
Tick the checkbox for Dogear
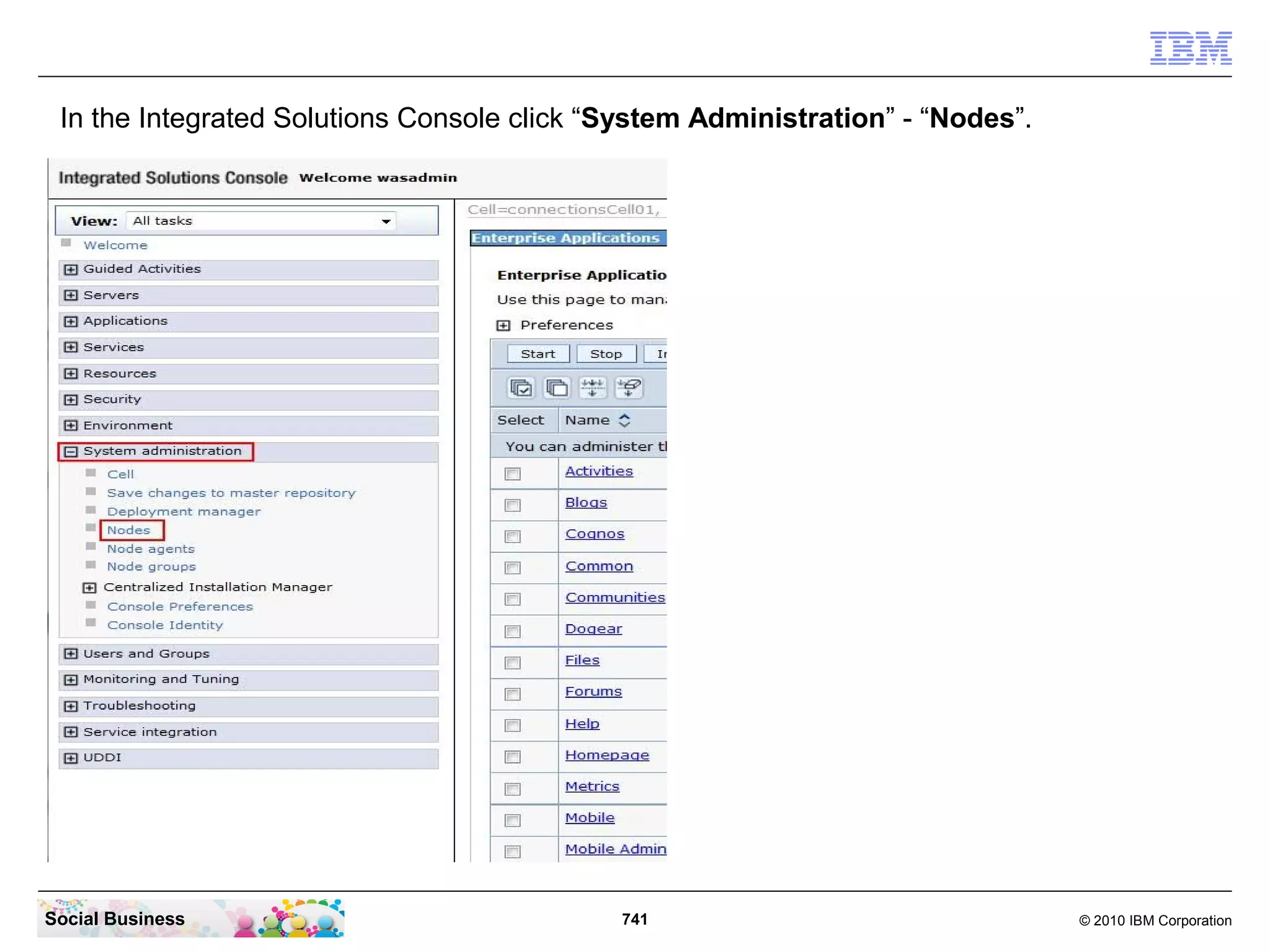pos(512,632)
